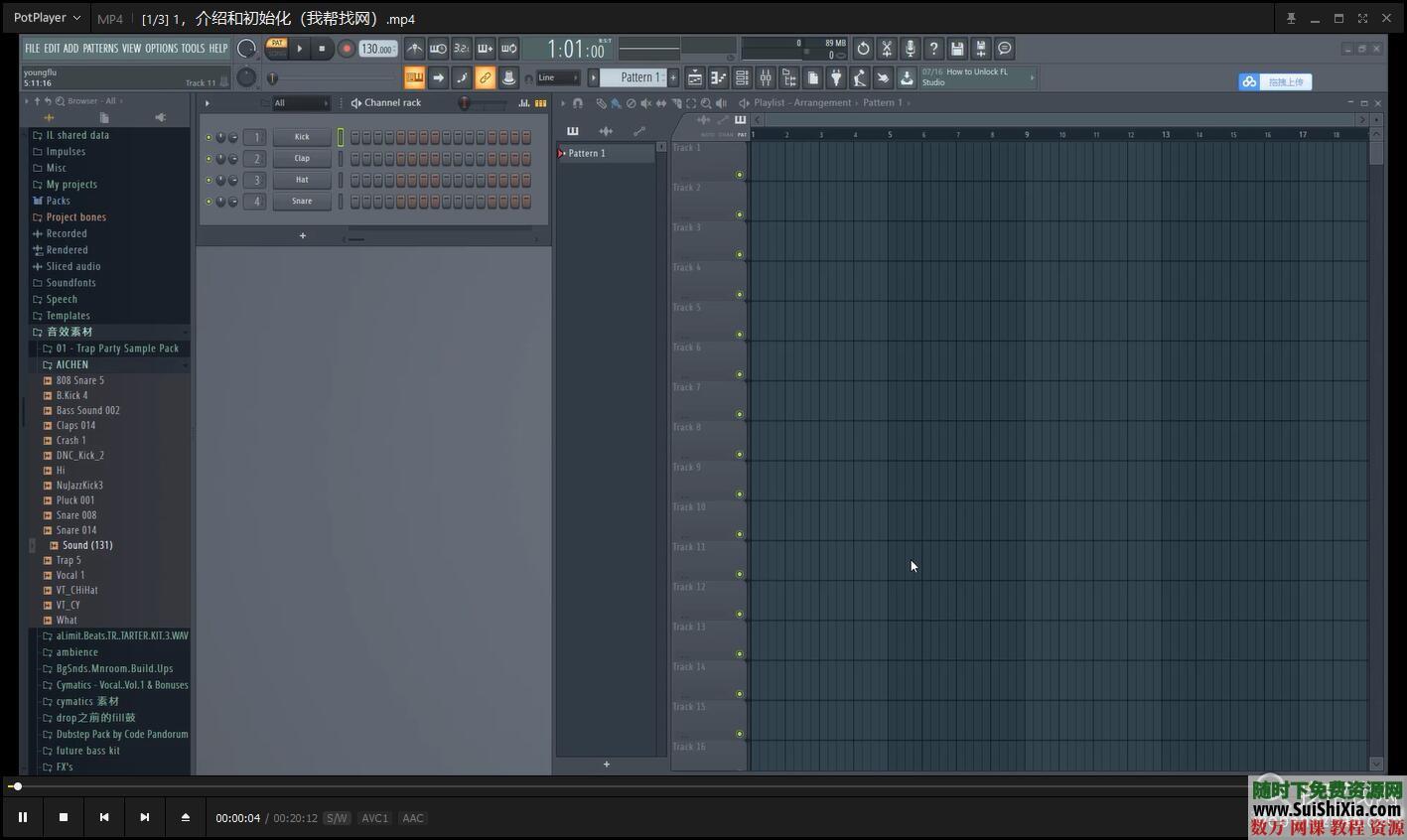Viewport: 1407px width, 840px height.
Task: Open the All channel filter dropdown
Action: pos(300,103)
